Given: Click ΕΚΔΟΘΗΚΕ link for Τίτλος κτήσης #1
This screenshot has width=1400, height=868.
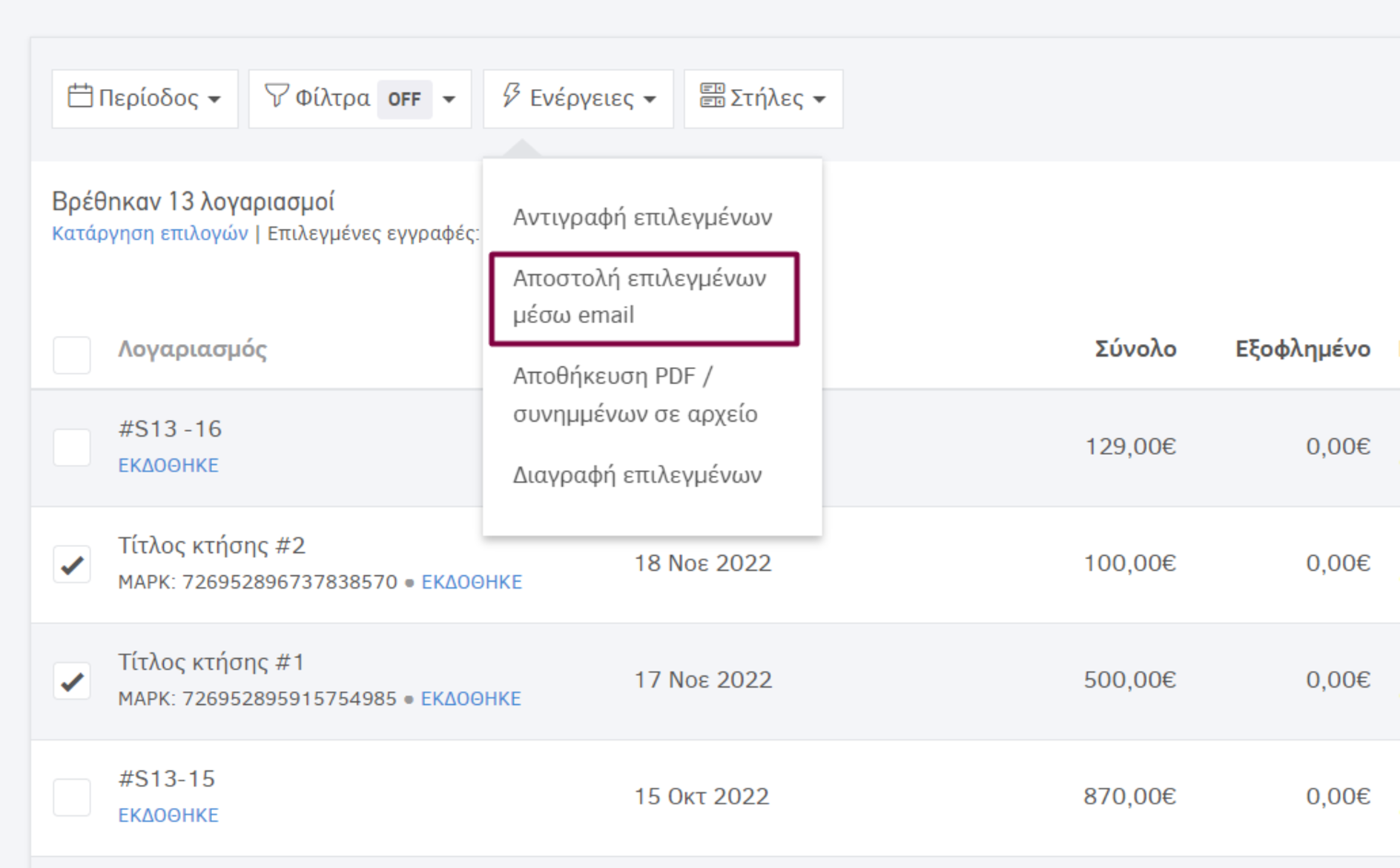Looking at the screenshot, I should tap(471, 698).
